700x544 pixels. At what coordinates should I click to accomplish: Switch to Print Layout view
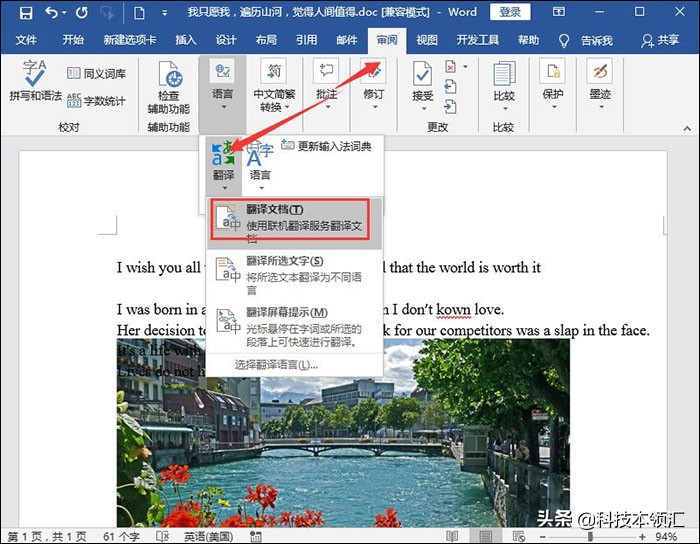click(485, 536)
